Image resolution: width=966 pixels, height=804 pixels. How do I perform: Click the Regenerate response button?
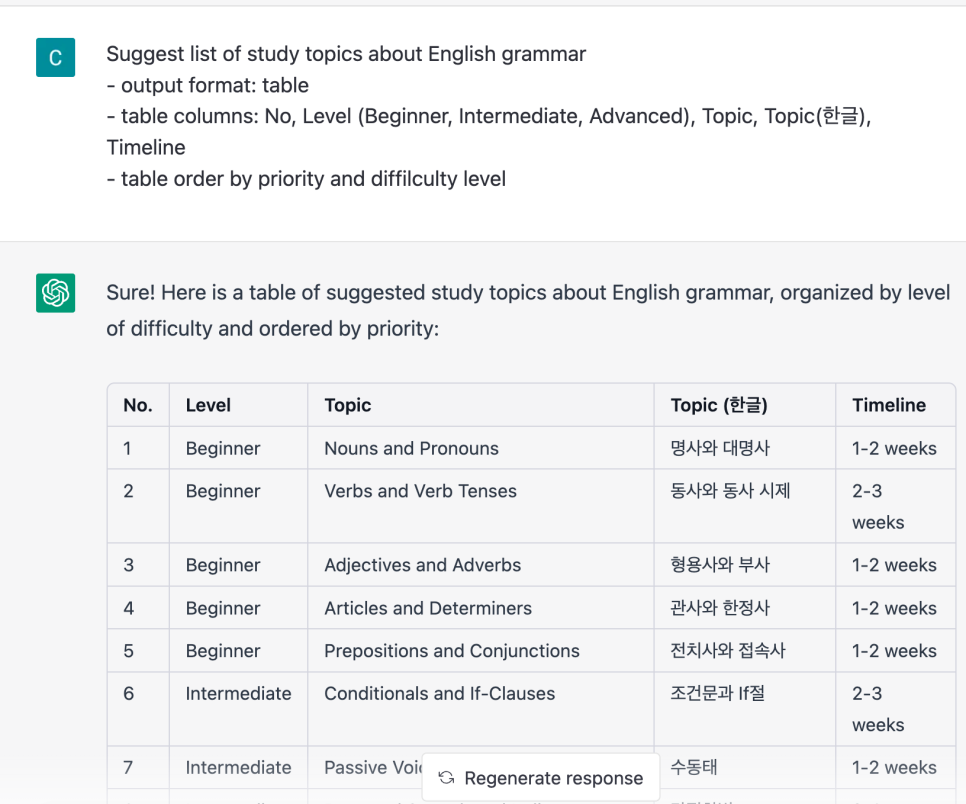[x=541, y=778]
